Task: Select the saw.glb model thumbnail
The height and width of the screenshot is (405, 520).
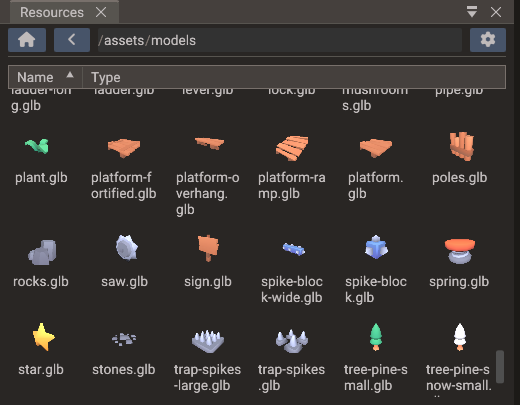Action: pos(126,247)
